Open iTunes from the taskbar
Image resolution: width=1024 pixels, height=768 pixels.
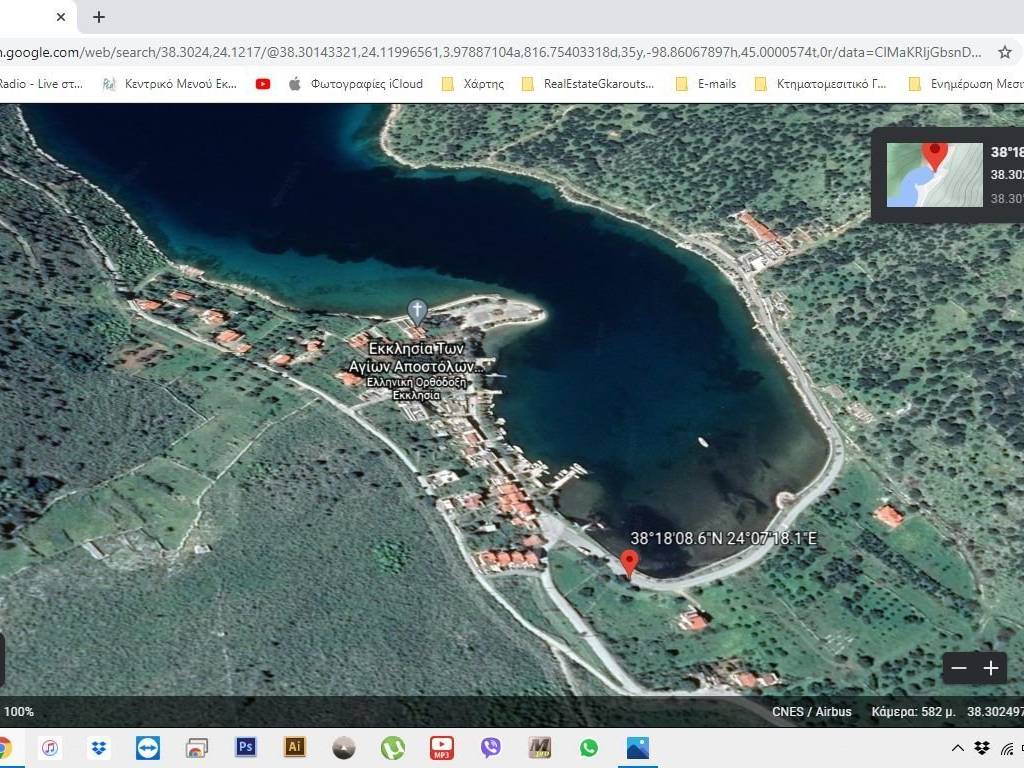pyautogui.click(x=49, y=747)
